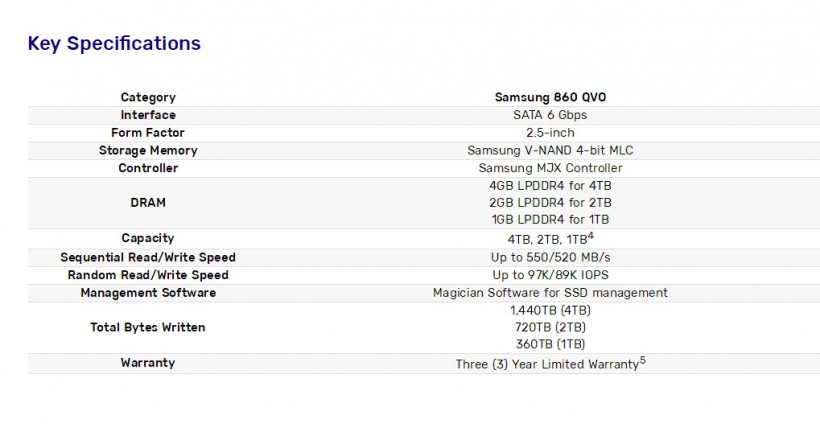Open footnote 5 after Limited Warranty
Image resolution: width=820 pixels, height=432 pixels.
pyautogui.click(x=642, y=360)
